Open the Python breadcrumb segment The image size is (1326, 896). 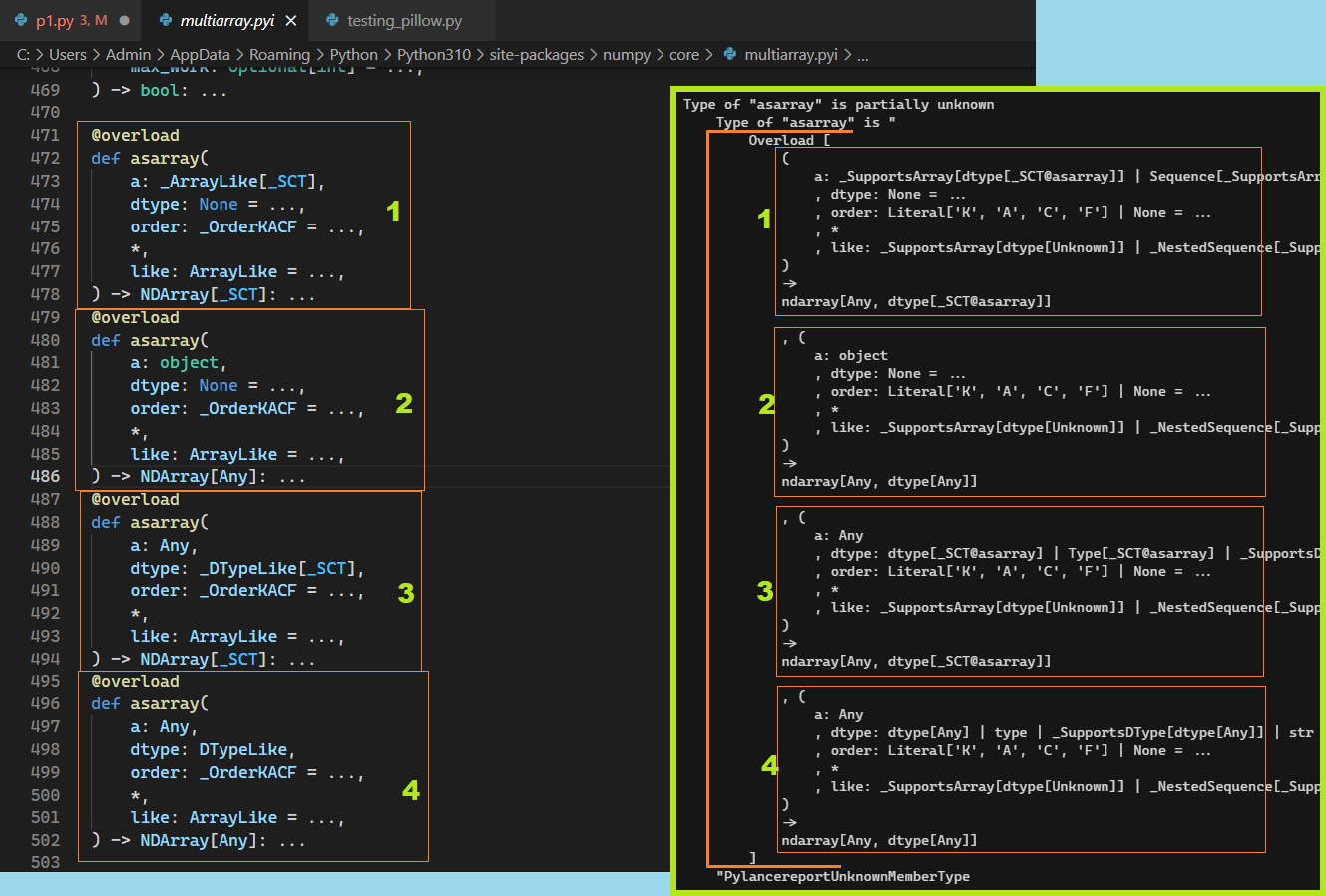(354, 54)
